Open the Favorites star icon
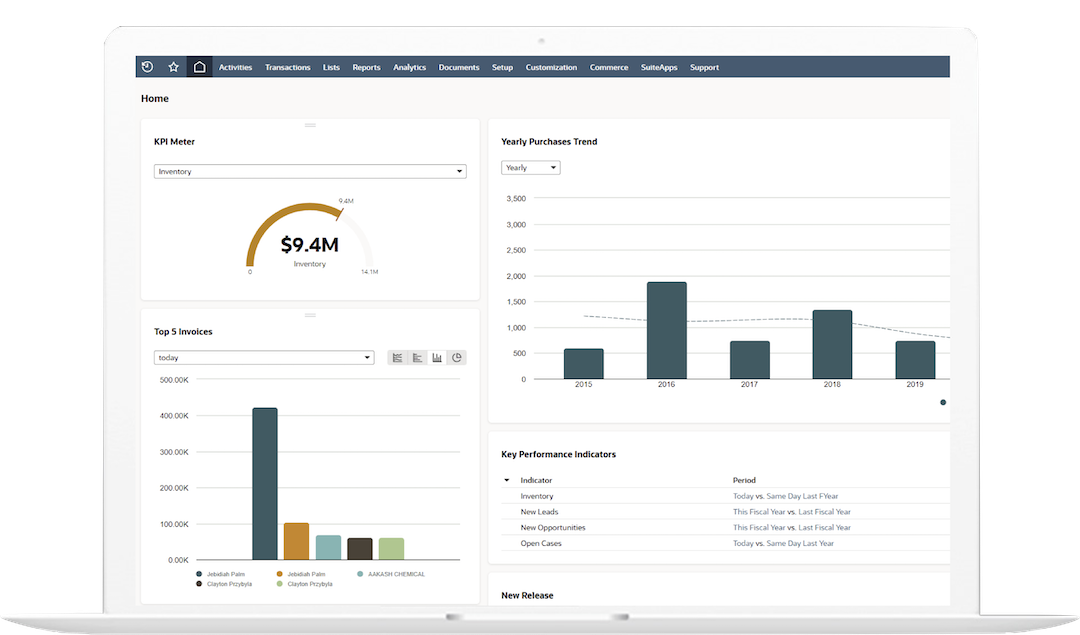This screenshot has height=635, width=1080. [x=172, y=66]
